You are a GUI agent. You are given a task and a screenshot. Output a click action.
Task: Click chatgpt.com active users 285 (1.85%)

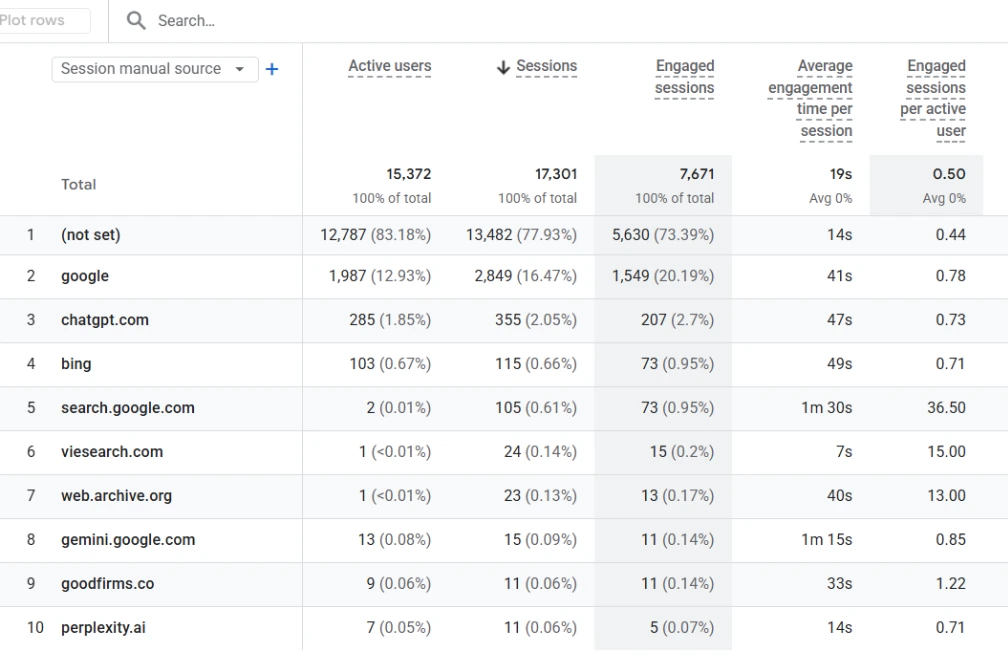point(391,320)
